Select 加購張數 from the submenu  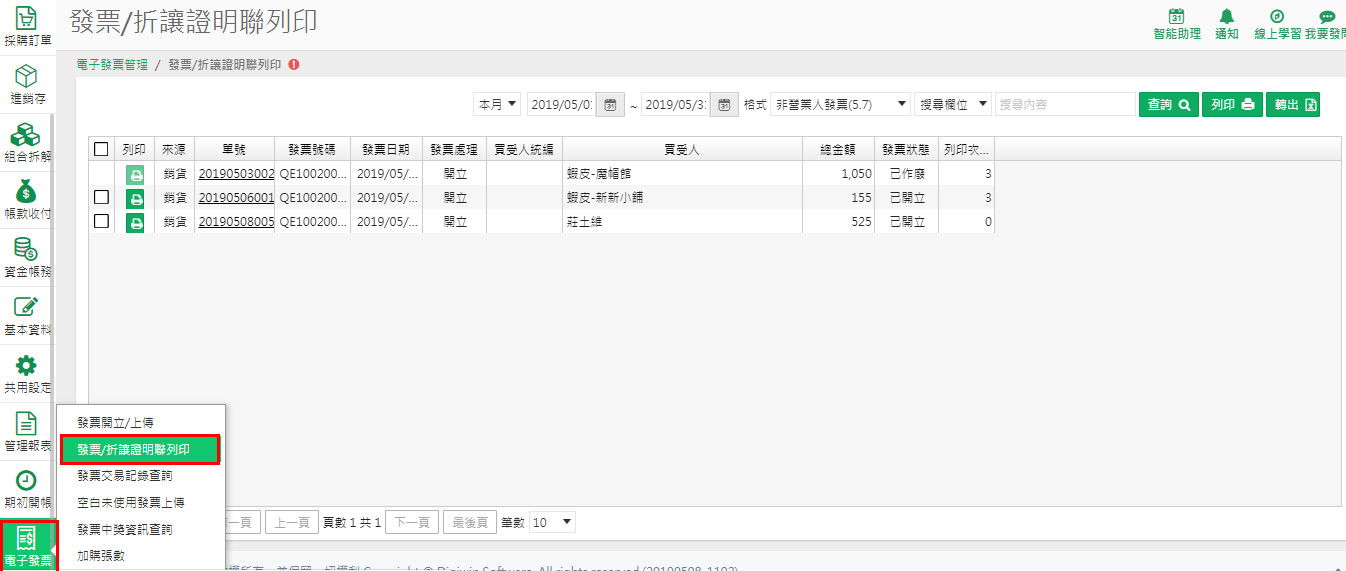pos(140,555)
